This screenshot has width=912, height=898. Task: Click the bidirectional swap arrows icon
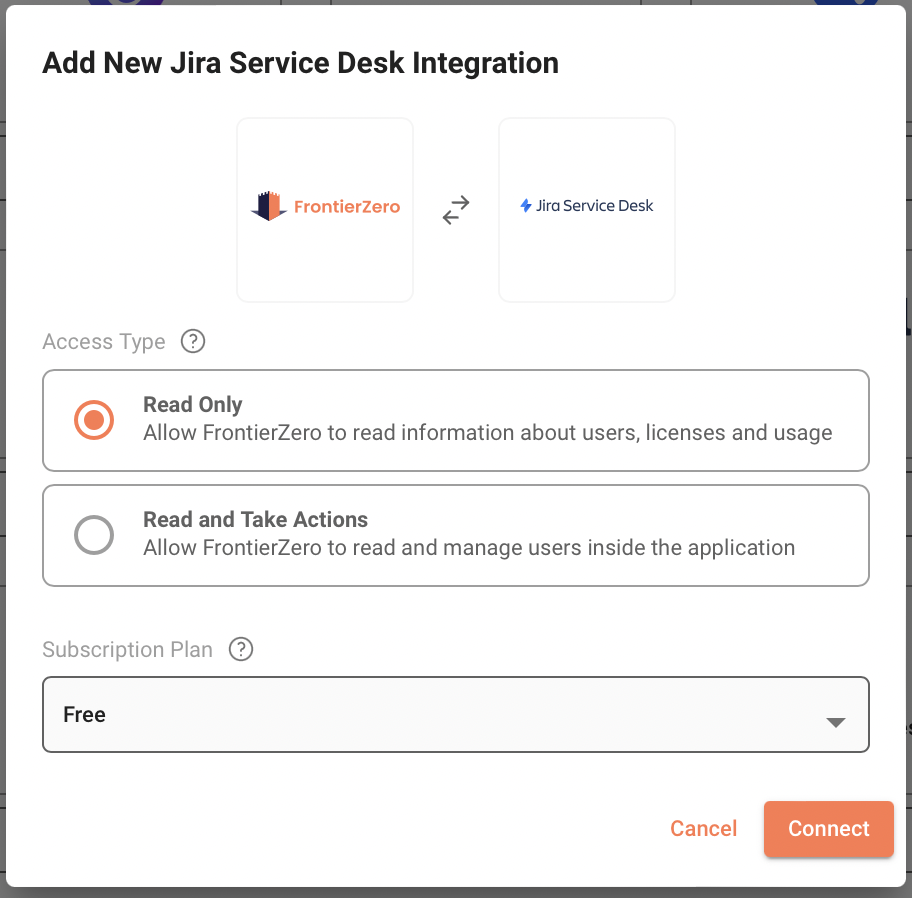456,210
